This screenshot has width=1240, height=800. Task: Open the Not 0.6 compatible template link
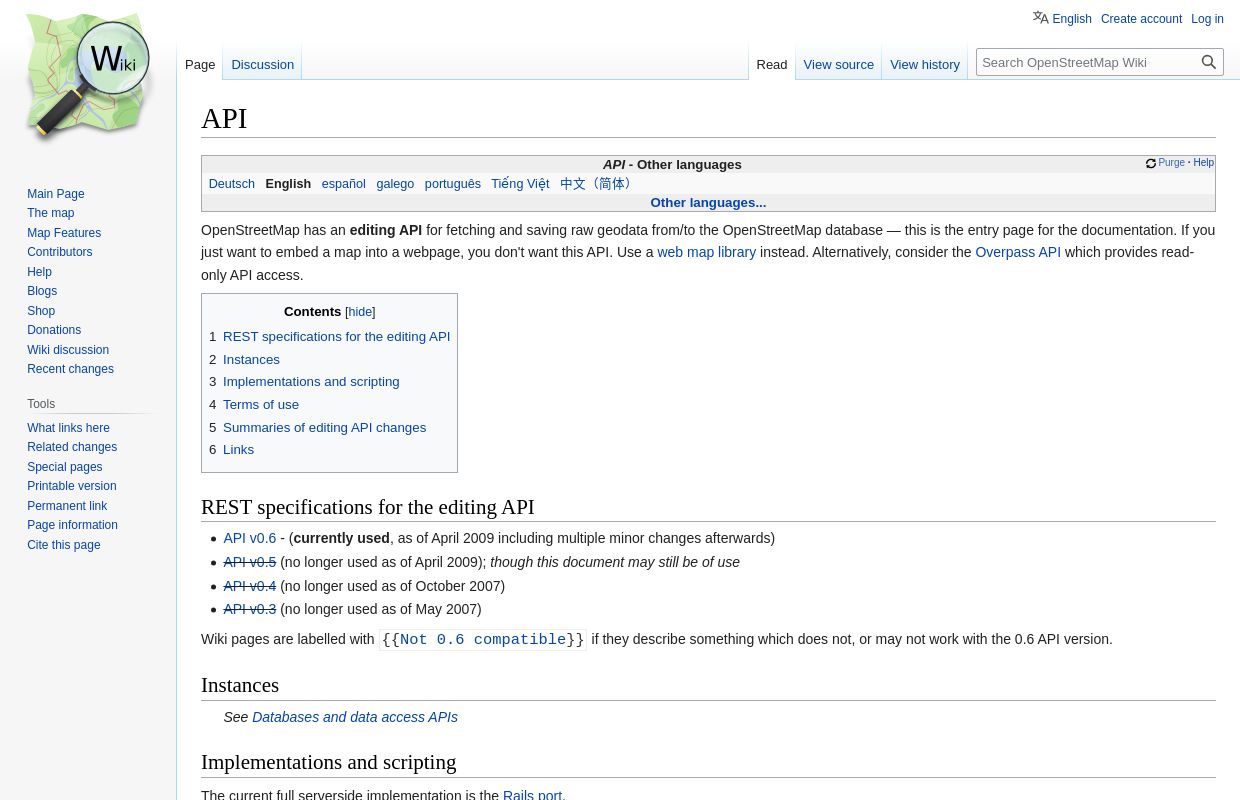coord(483,640)
